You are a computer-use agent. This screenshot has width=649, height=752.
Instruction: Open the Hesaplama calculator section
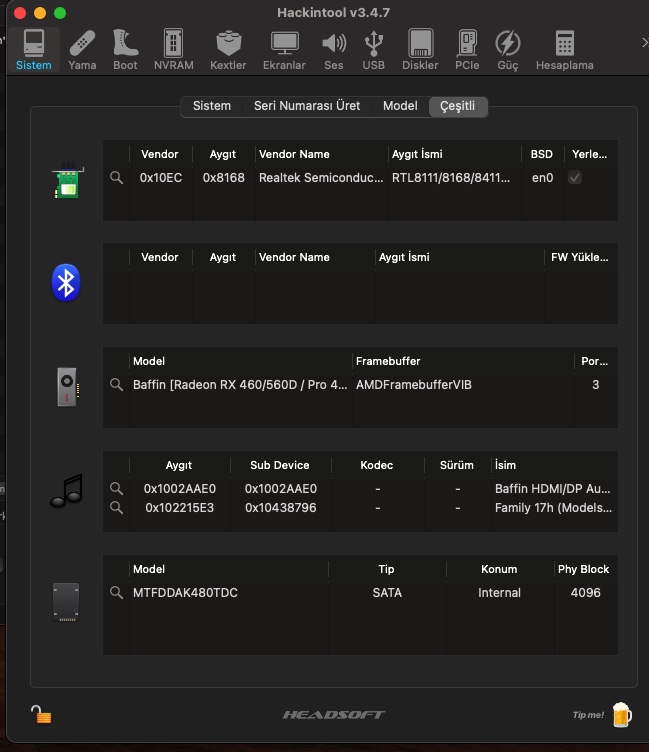[564, 49]
